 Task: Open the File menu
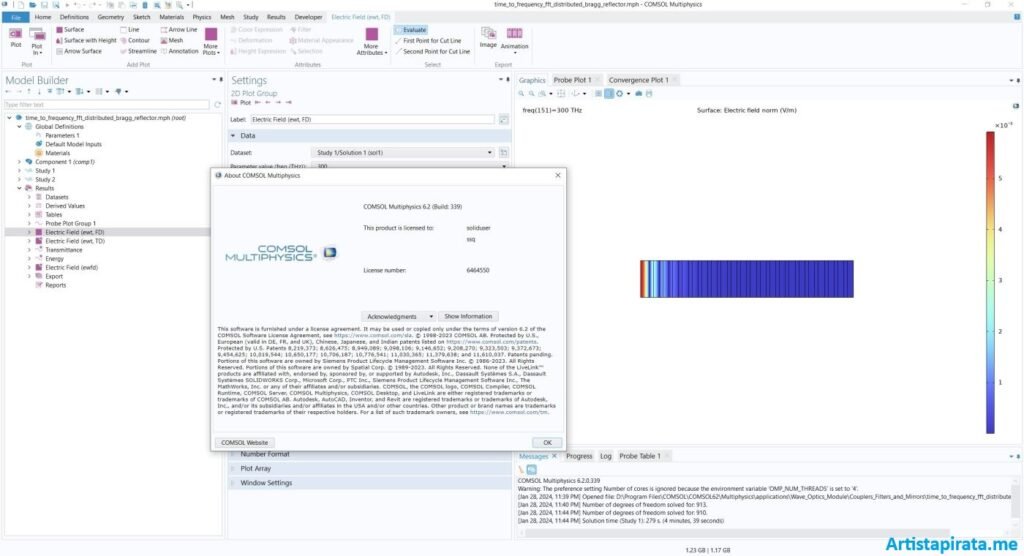pos(16,17)
